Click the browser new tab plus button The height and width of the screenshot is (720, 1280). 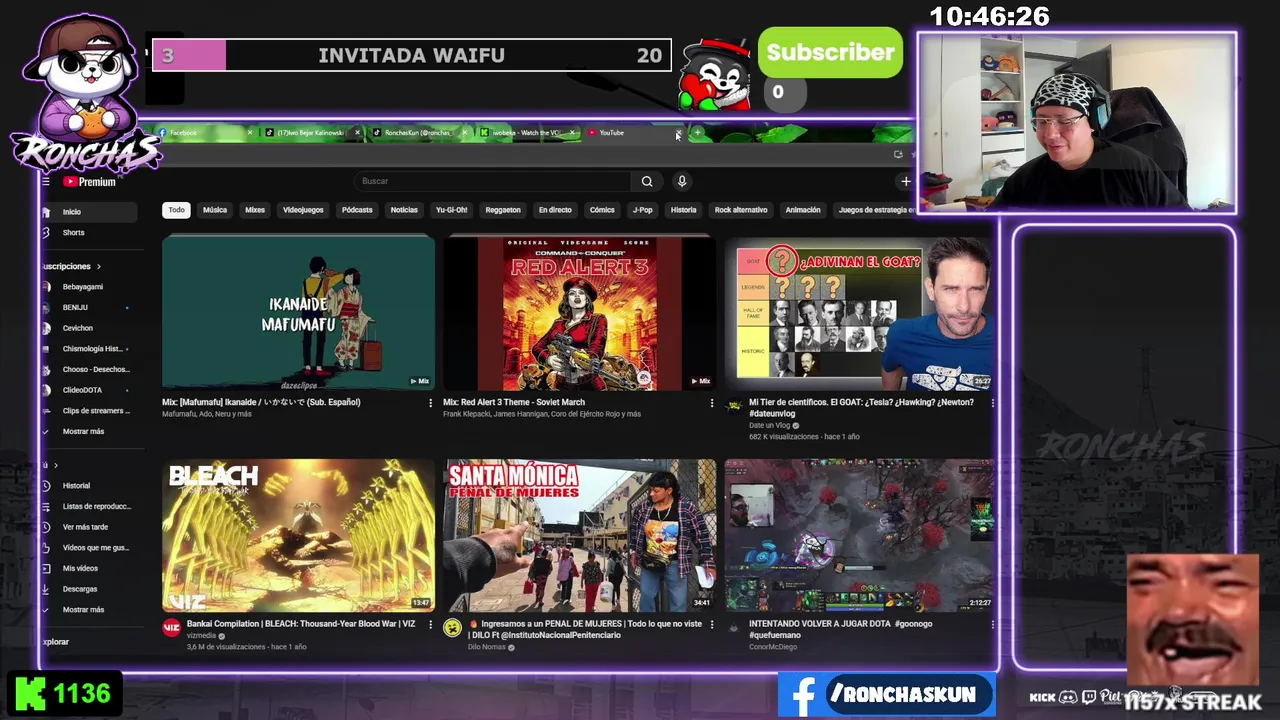(x=697, y=132)
